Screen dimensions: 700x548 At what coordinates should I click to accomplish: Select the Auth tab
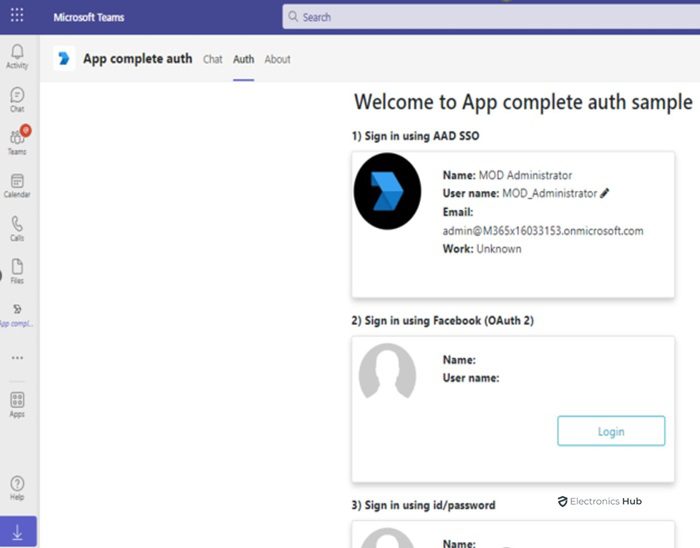tap(243, 59)
